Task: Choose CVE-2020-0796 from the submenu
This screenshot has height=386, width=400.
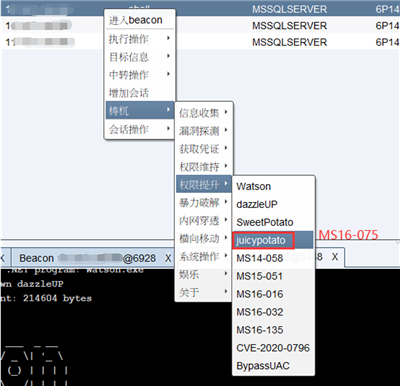Action: tap(273, 348)
